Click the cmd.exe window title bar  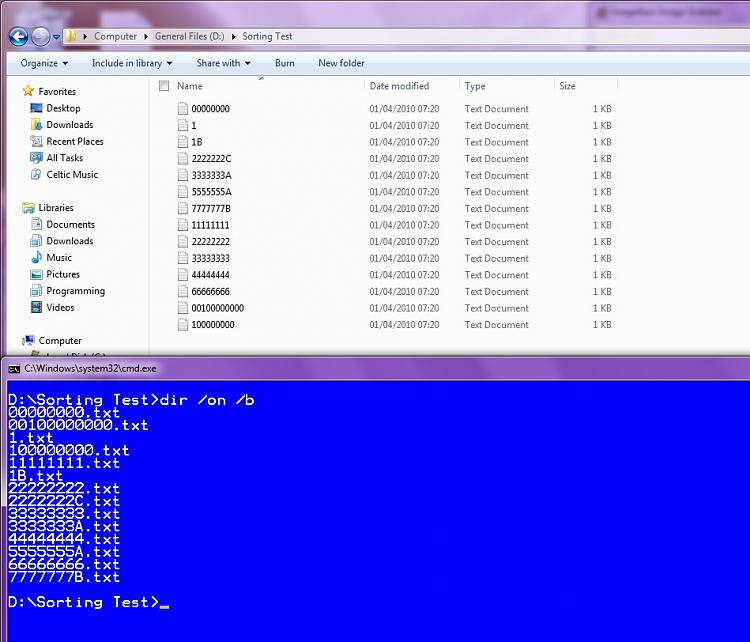click(x=378, y=369)
